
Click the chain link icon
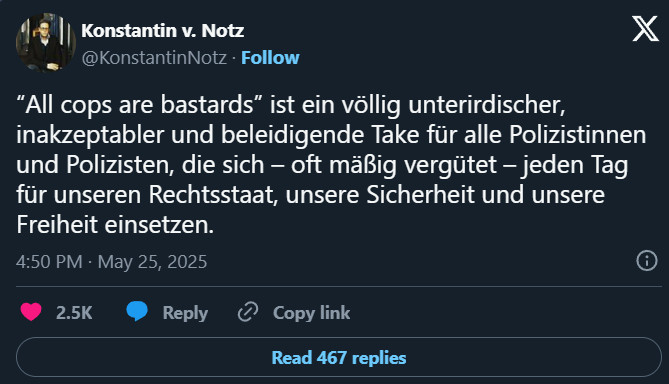(248, 312)
